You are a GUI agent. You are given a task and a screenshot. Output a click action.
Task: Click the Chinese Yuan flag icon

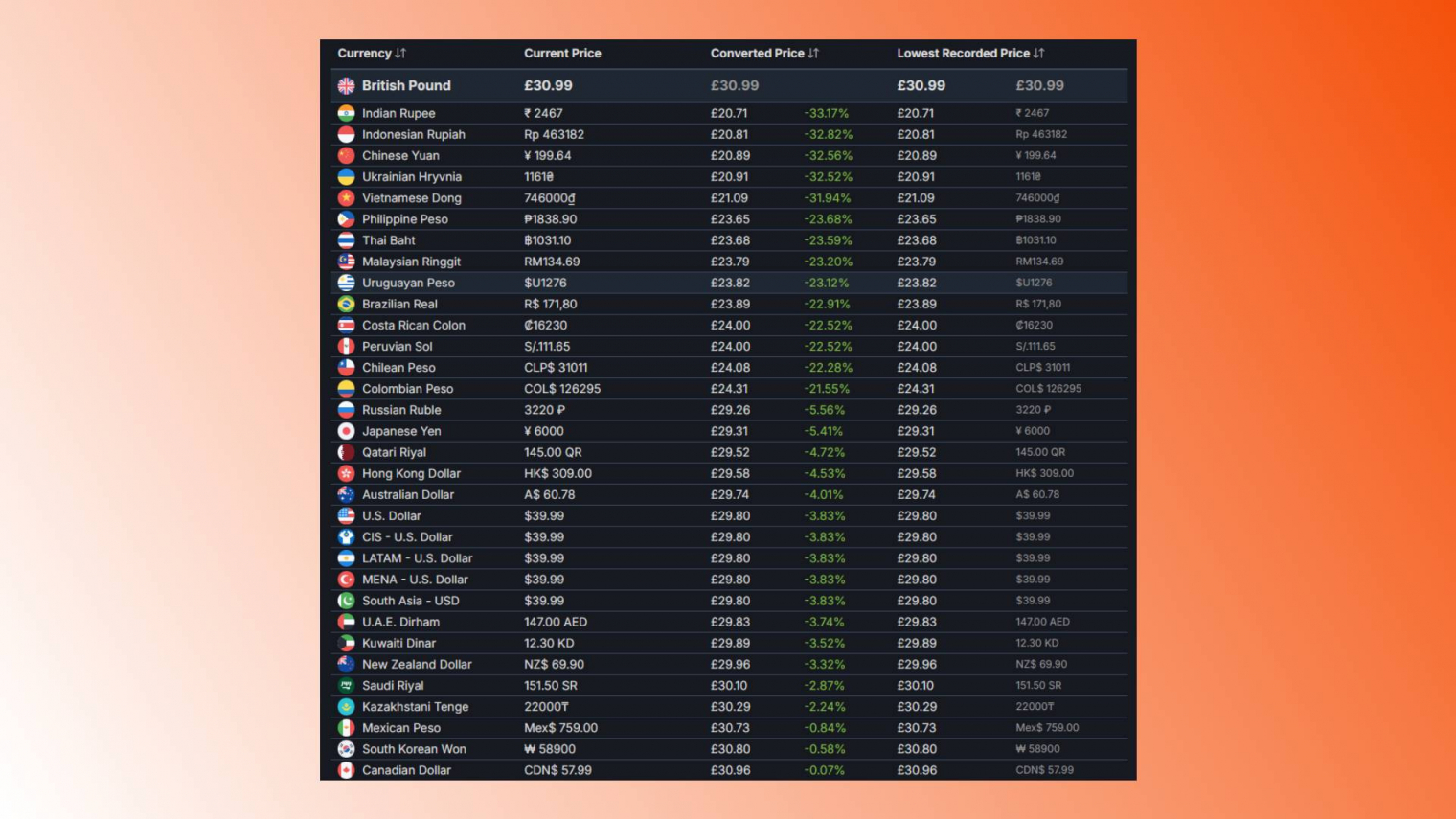click(346, 155)
